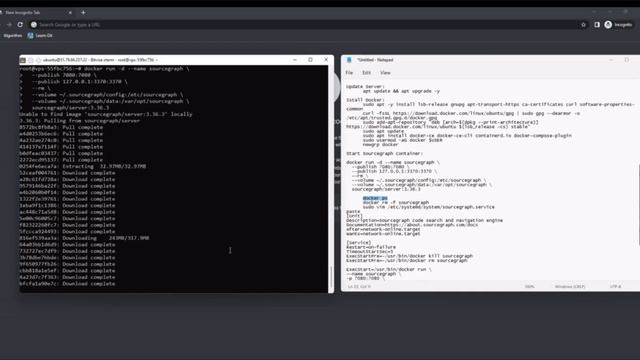Click 'Install Docker:' heading in Notepad
This screenshot has height=360, width=640.
click(x=365, y=100)
